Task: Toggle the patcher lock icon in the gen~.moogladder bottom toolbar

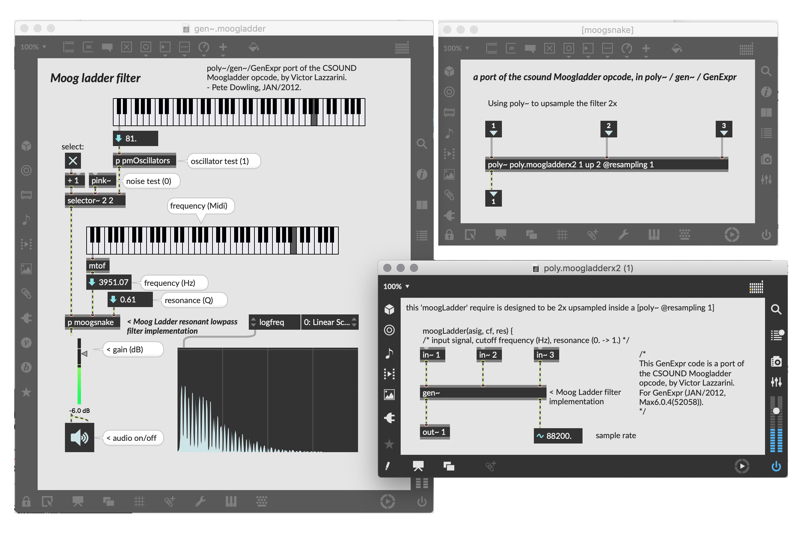Action: [26, 501]
